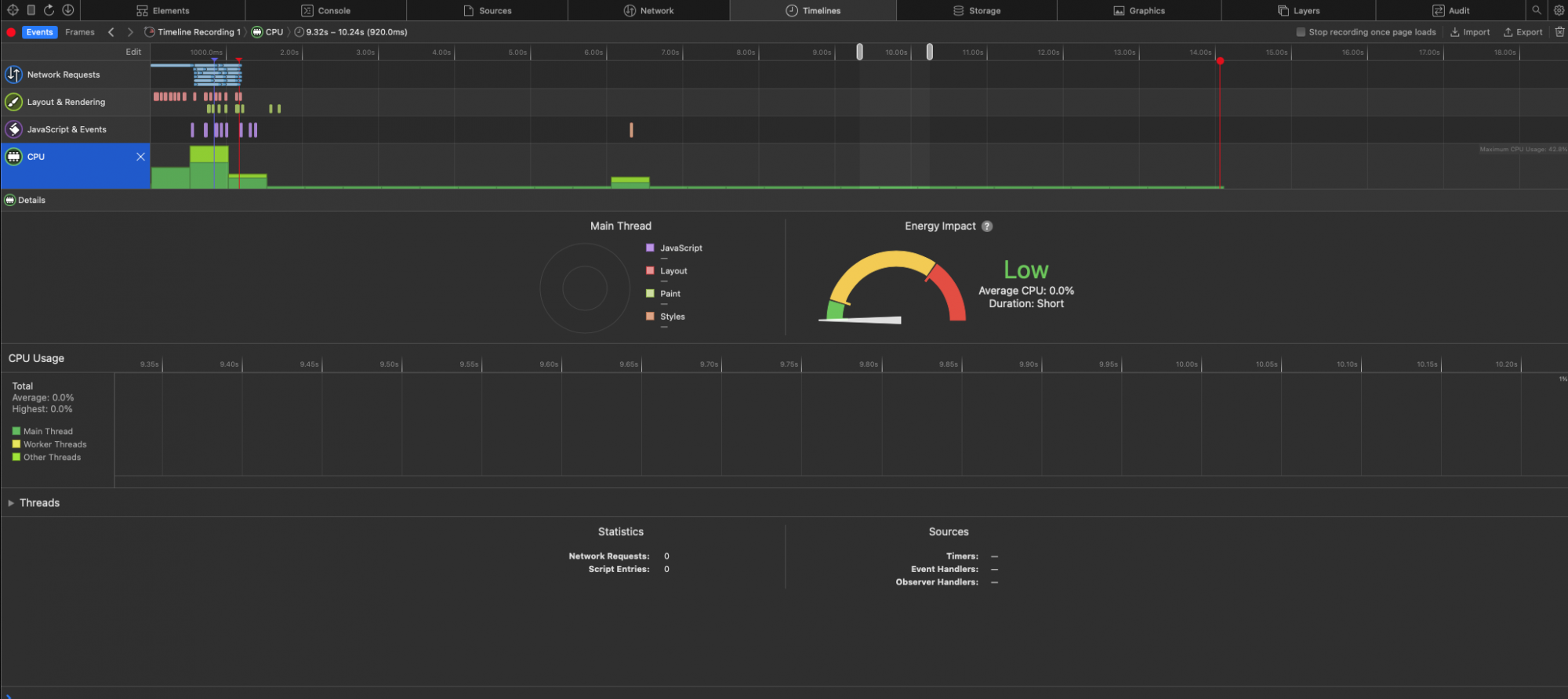Select the Network Requests timeline row
1568x699 pixels.
(75, 74)
